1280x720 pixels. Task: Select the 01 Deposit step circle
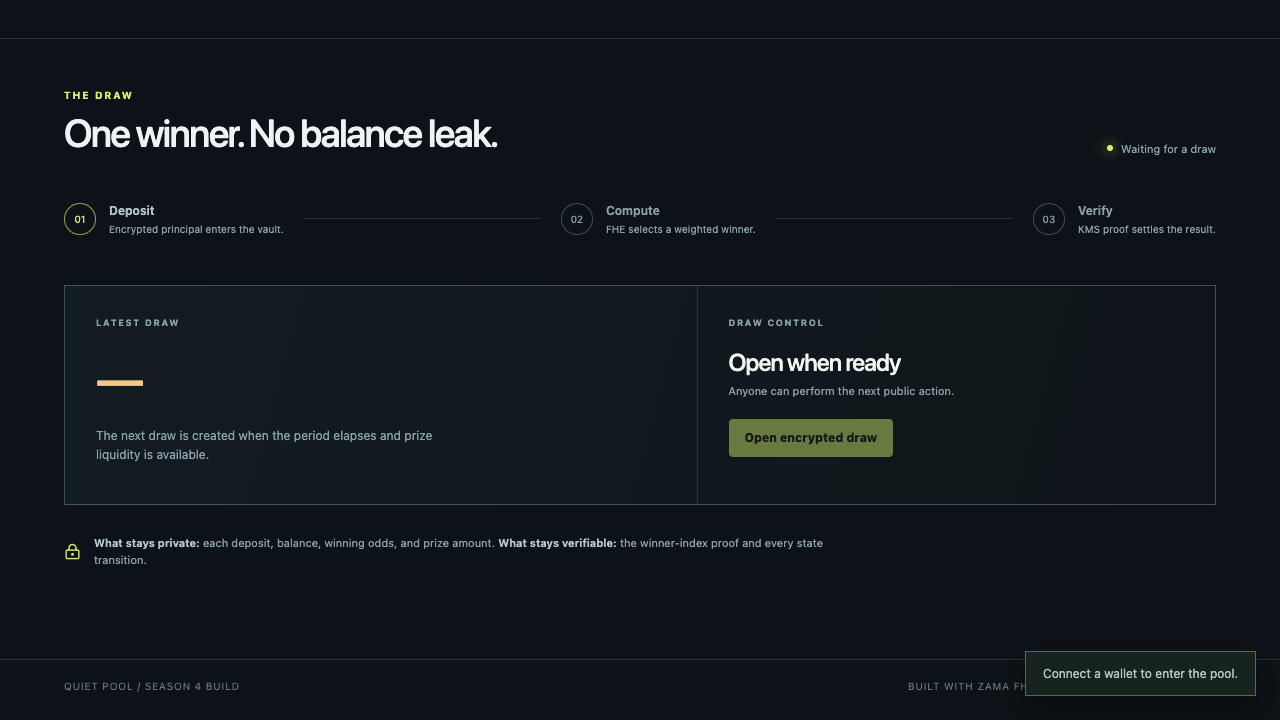click(80, 219)
